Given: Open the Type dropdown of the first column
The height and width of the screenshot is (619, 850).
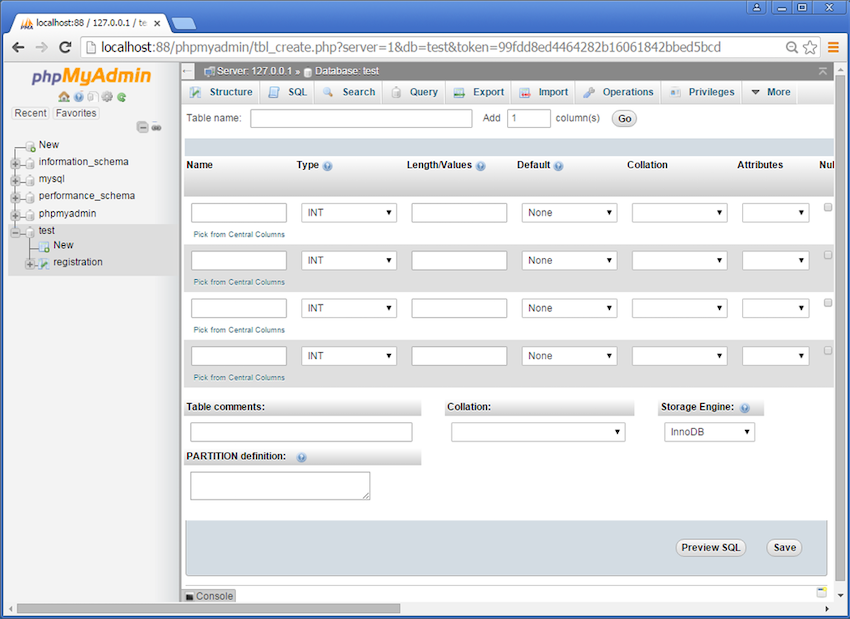Looking at the screenshot, I should click(348, 212).
